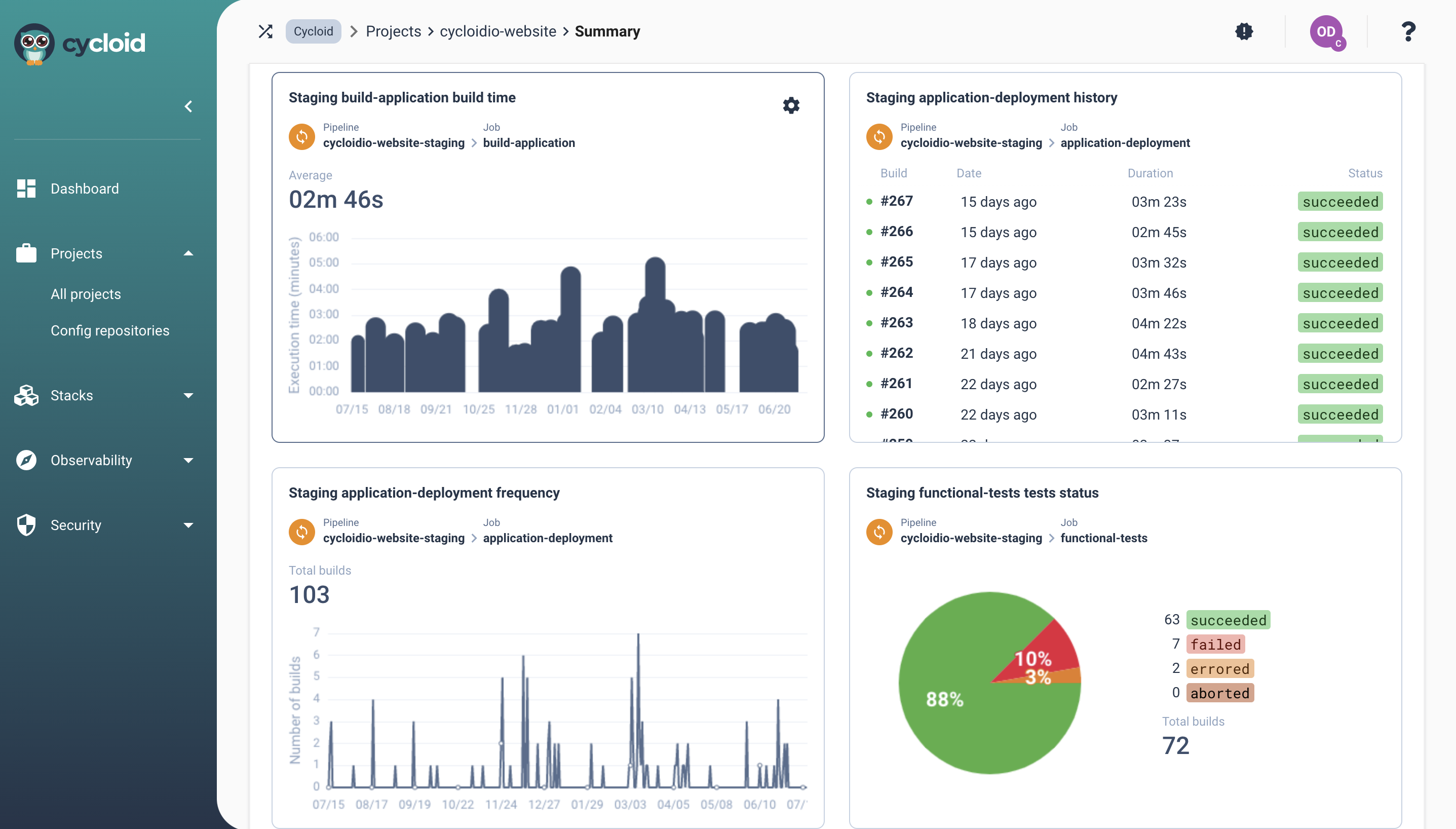1456x829 pixels.
Task: Click the Cycloid breadcrumb chip
Action: [313, 31]
